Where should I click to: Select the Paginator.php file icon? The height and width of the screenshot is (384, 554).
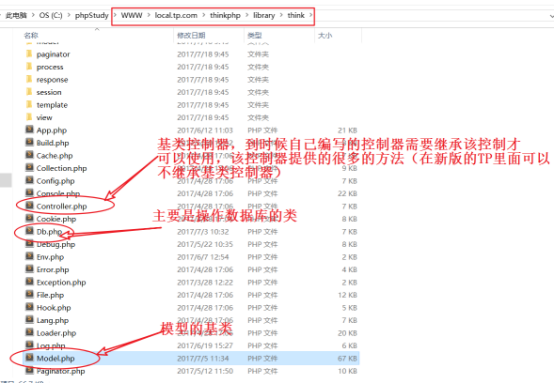click(x=30, y=371)
